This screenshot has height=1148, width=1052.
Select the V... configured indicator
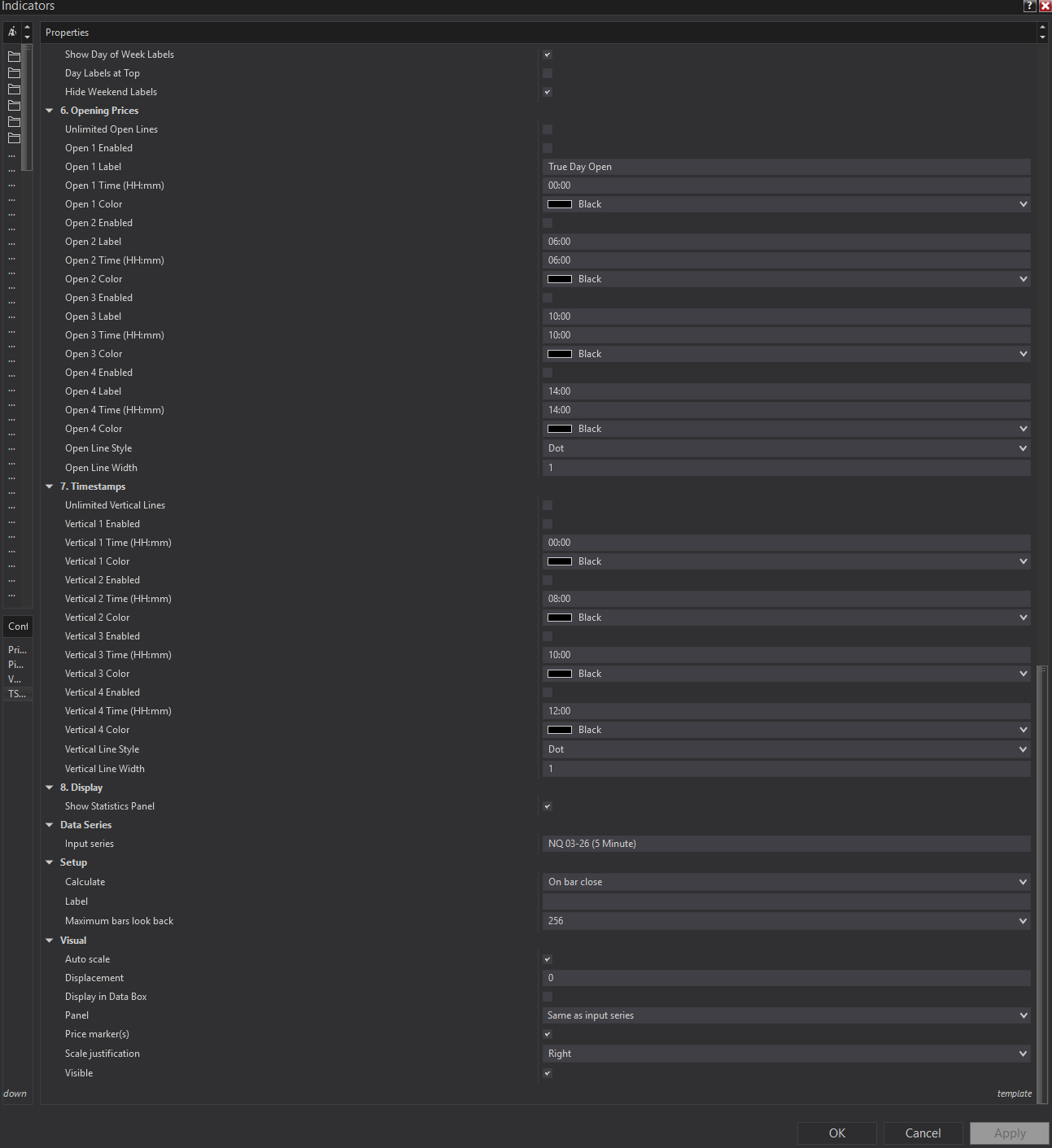(18, 679)
